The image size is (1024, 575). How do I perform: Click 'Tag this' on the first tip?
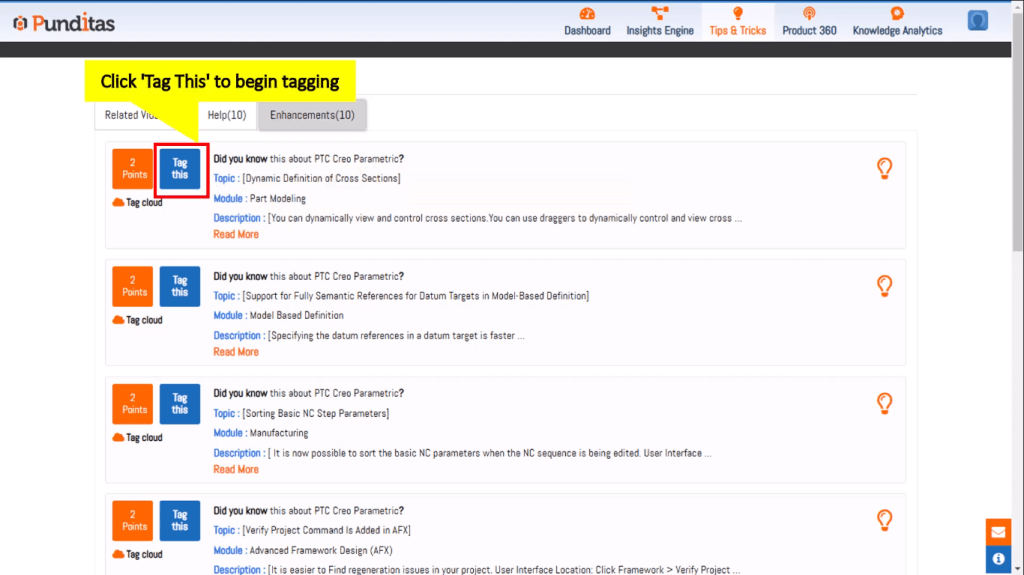180,169
